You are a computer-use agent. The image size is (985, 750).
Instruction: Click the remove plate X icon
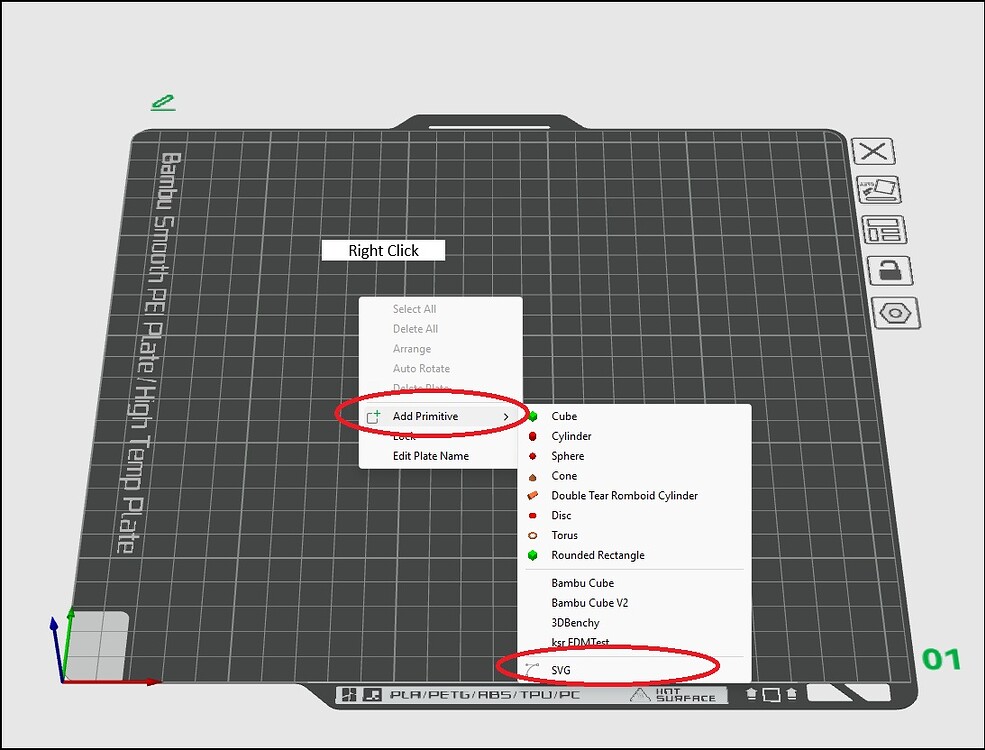[873, 152]
